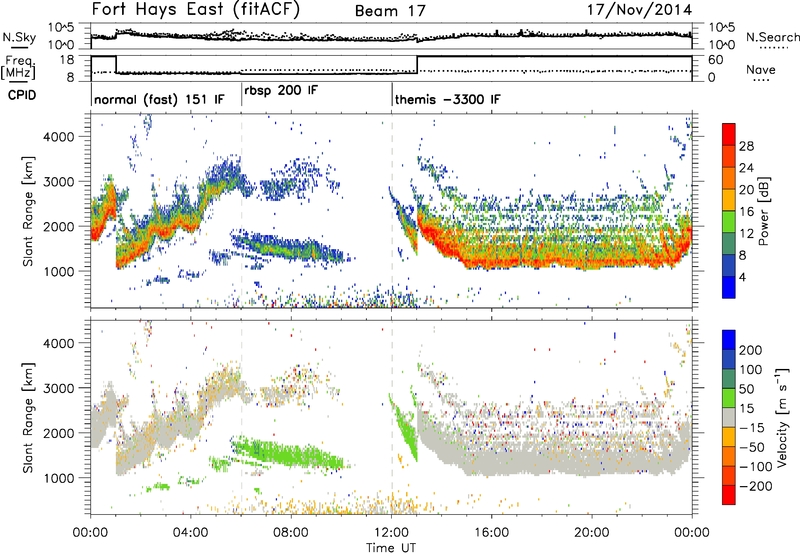
Task: Click the "Time UT" axis title
Action: (x=391, y=547)
